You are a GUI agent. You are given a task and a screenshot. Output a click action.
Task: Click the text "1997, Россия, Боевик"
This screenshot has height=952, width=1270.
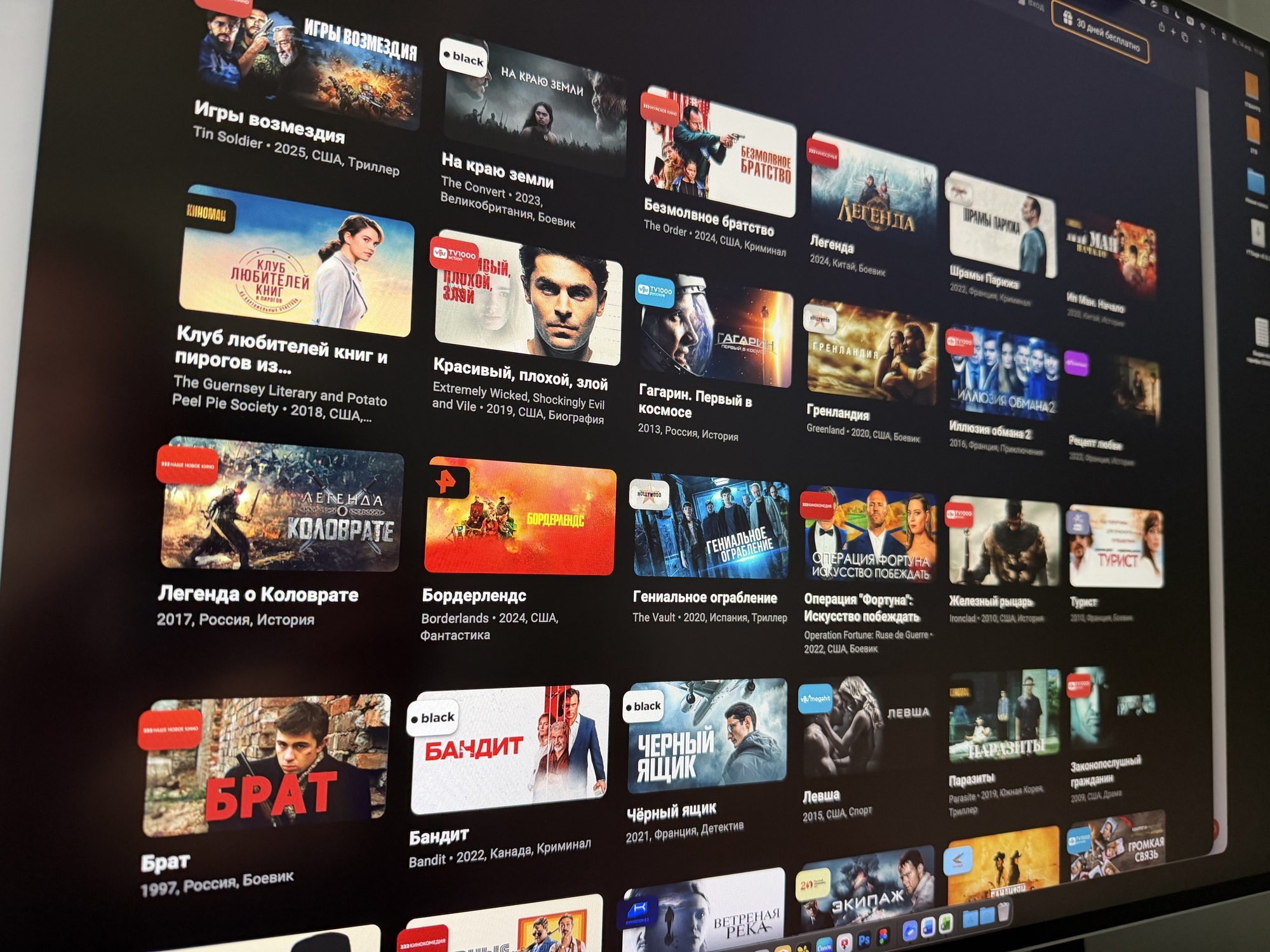click(x=217, y=884)
